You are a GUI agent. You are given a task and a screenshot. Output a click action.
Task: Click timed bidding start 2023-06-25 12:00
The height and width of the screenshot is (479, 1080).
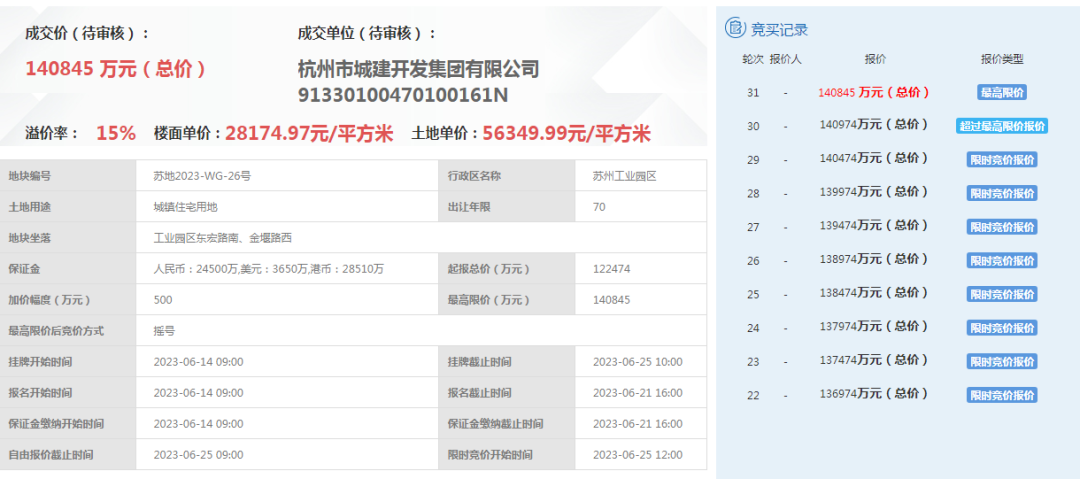[637, 455]
